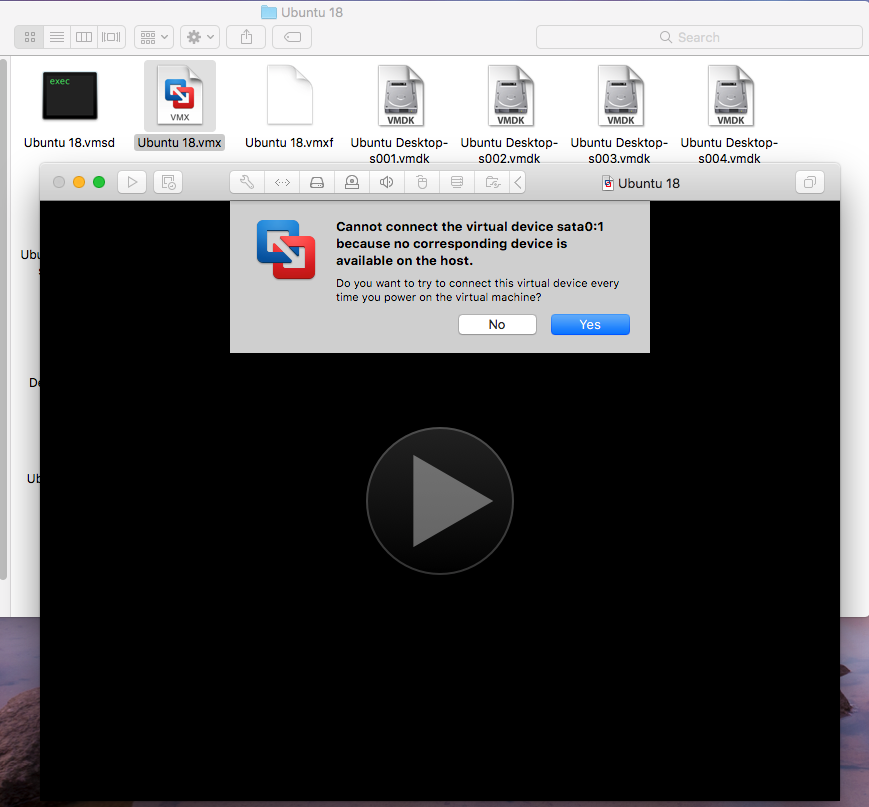Click the Finder share button
869x807 pixels.
(246, 37)
